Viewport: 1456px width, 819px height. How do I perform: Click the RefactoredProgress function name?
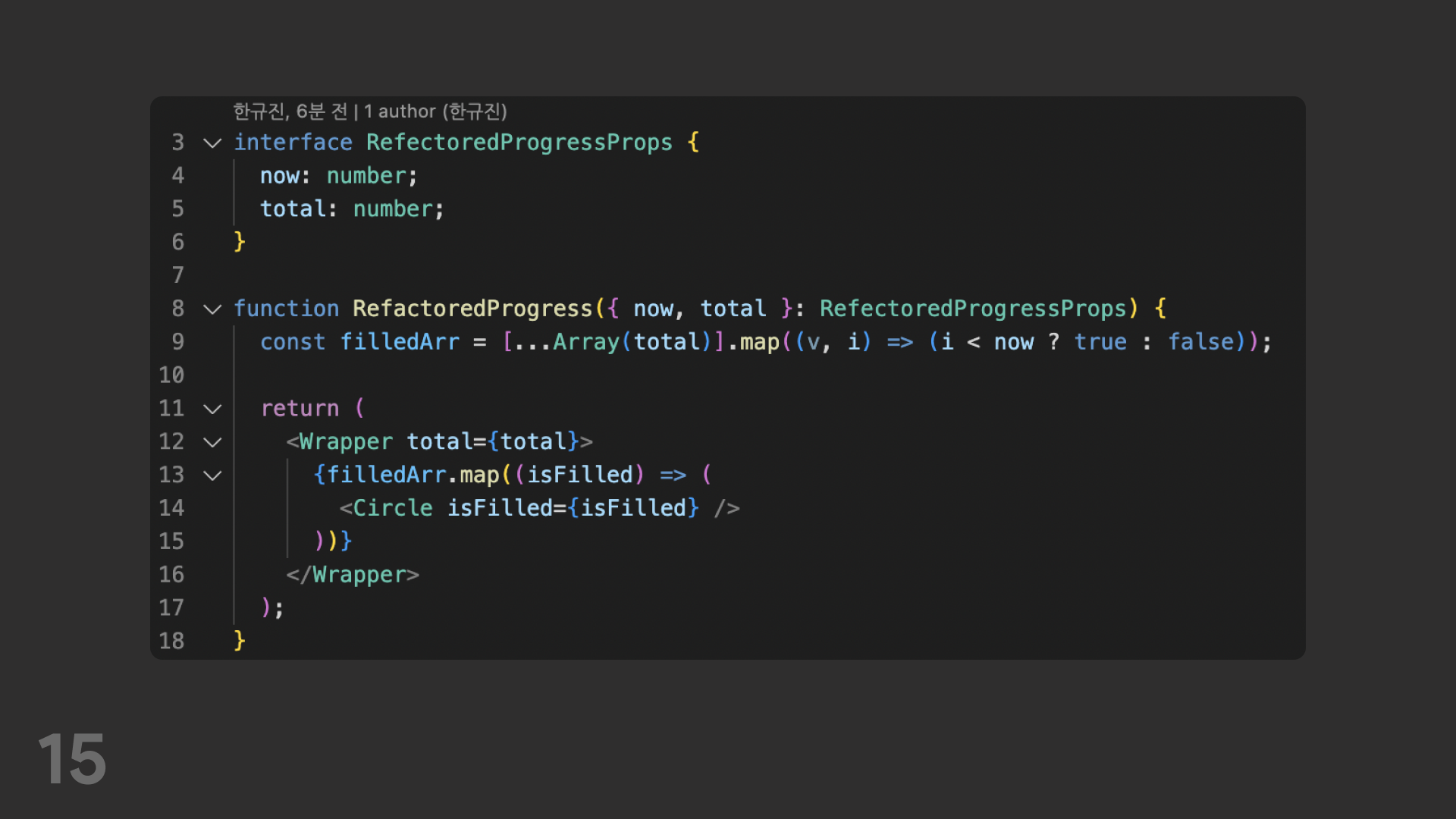472,309
